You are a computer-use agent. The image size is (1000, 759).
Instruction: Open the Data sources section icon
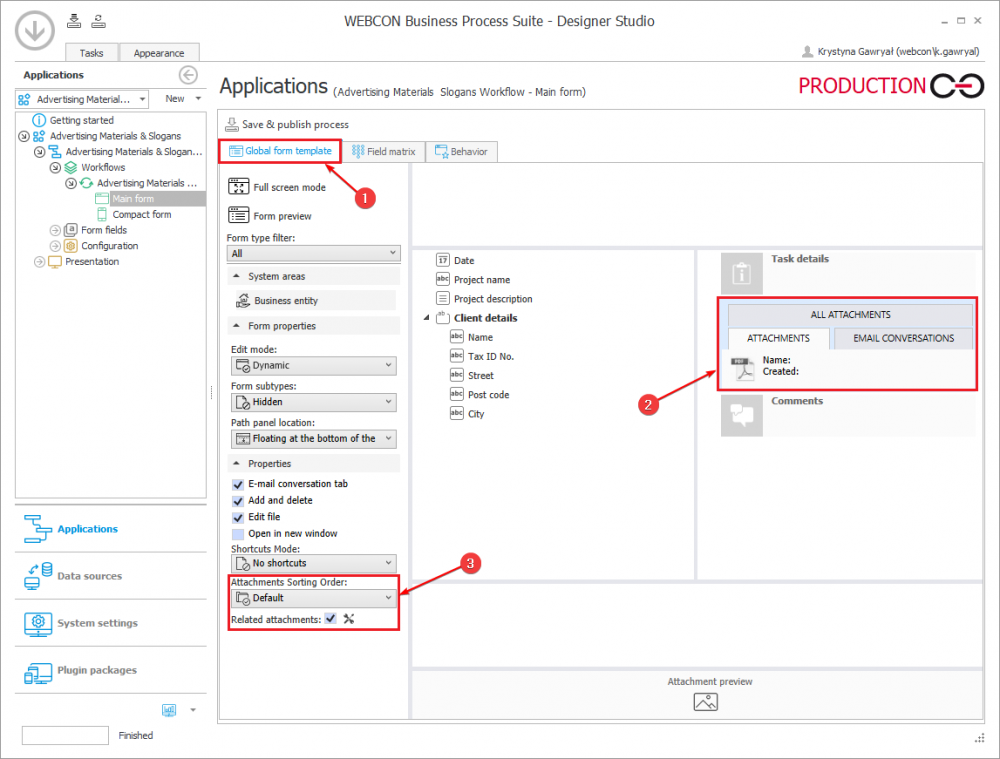[x=38, y=576]
